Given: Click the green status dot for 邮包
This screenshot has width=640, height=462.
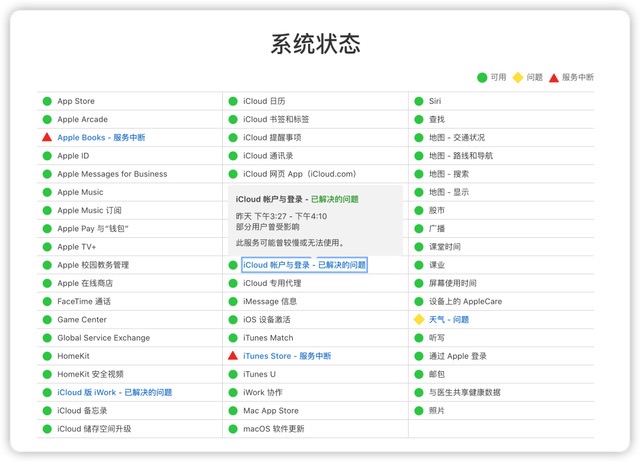Looking at the screenshot, I should pyautogui.click(x=419, y=374).
